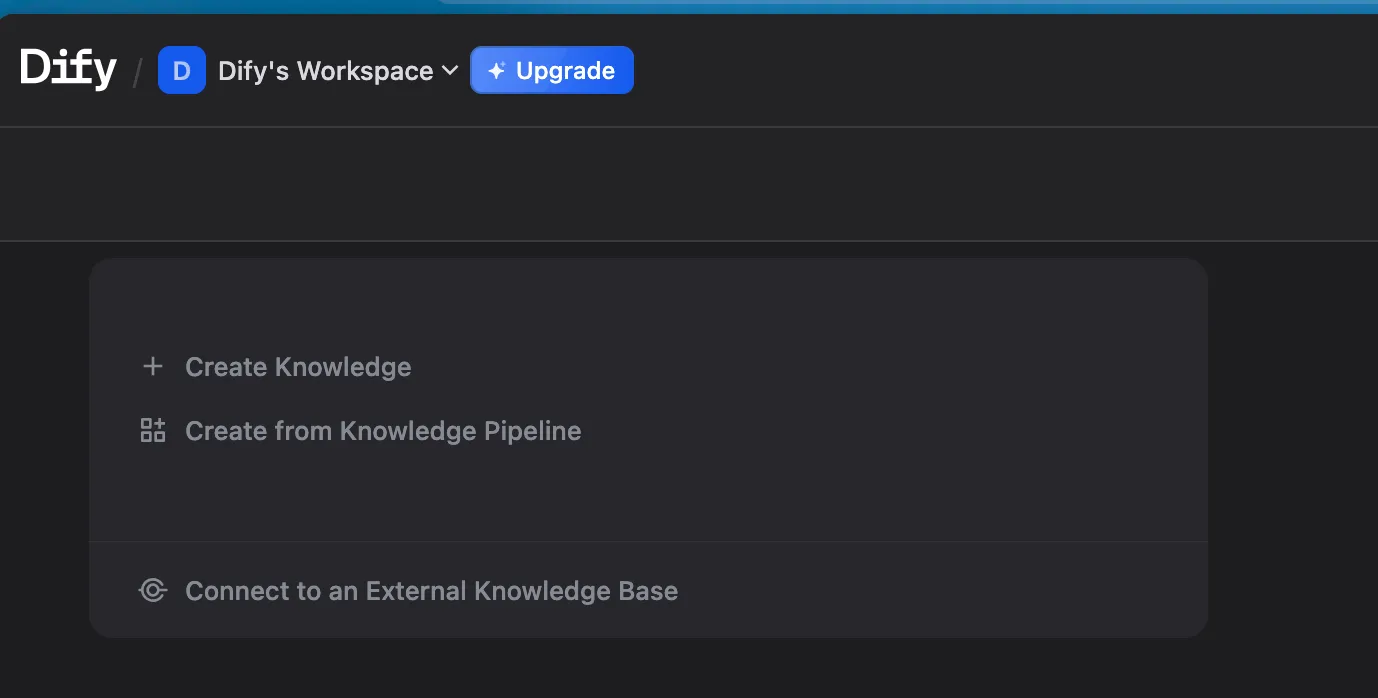Click the blue D workspace avatar

182,71
